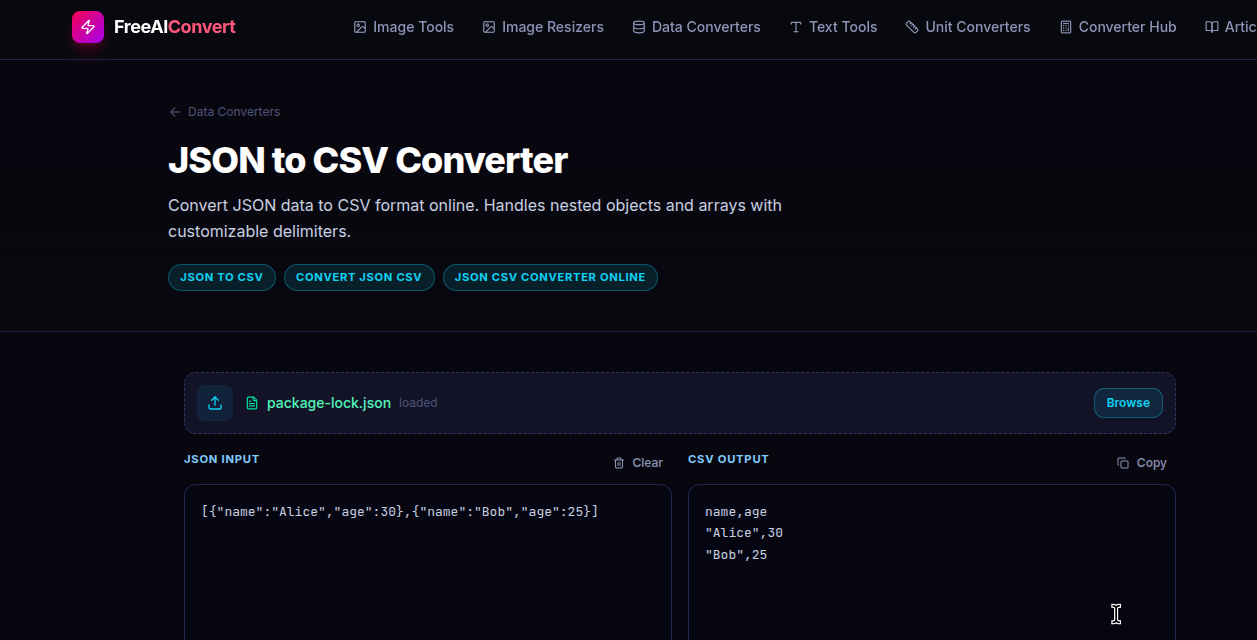
Task: Click the FreeAIConvert lightning bolt logo
Action: coord(87,27)
